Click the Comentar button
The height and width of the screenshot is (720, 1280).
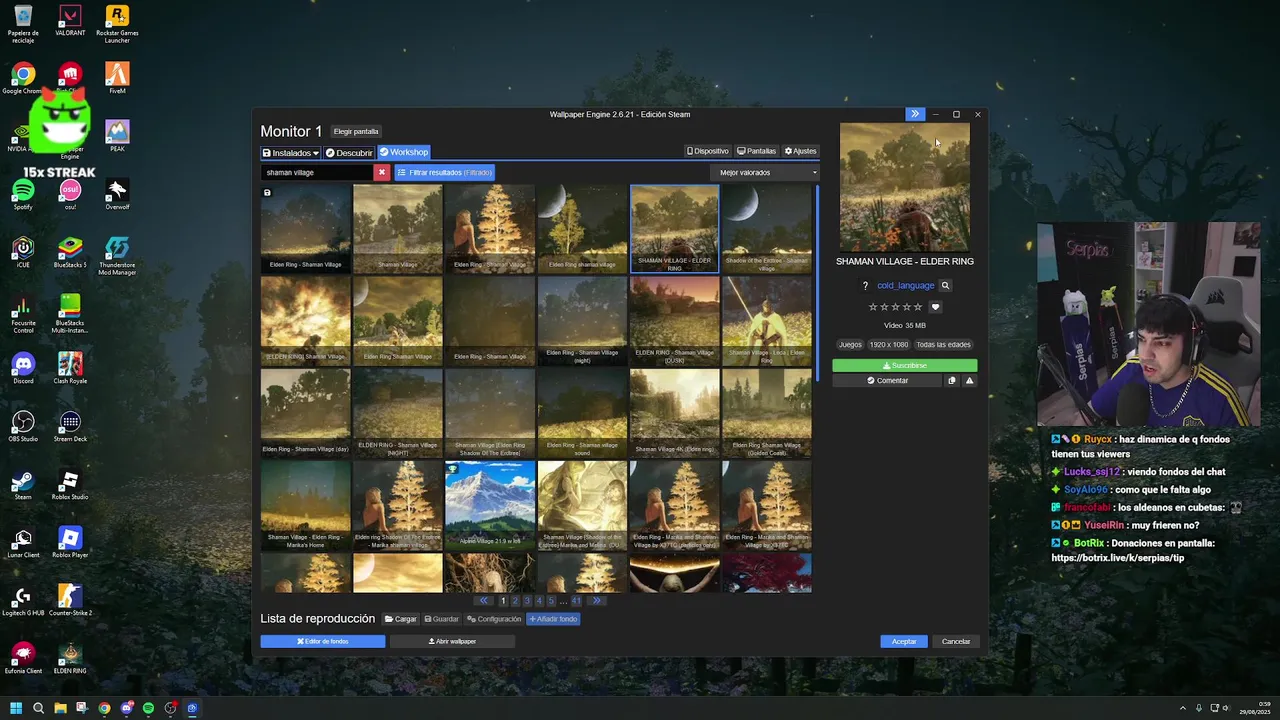coord(888,381)
